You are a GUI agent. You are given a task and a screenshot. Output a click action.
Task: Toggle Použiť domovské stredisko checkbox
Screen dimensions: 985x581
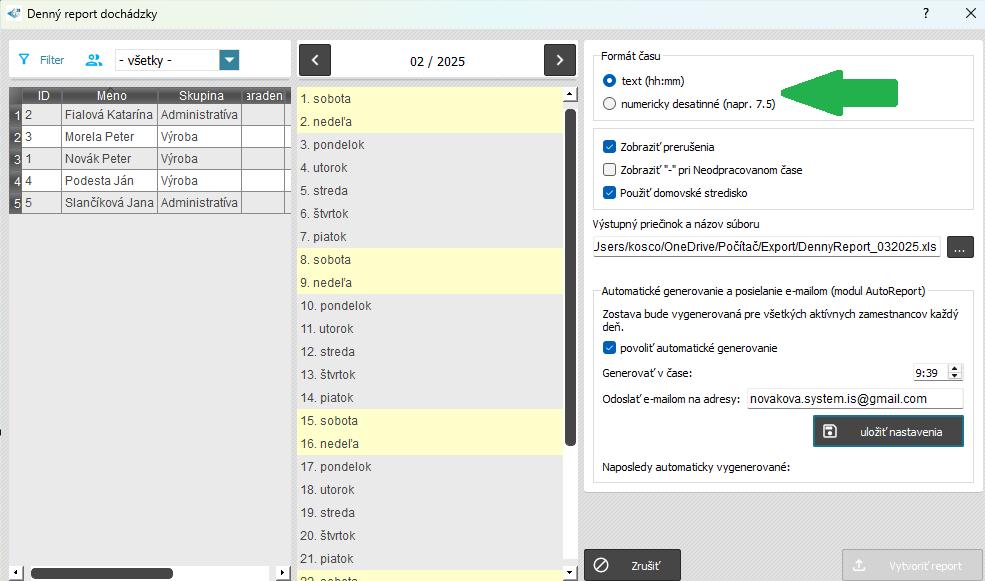click(610, 193)
